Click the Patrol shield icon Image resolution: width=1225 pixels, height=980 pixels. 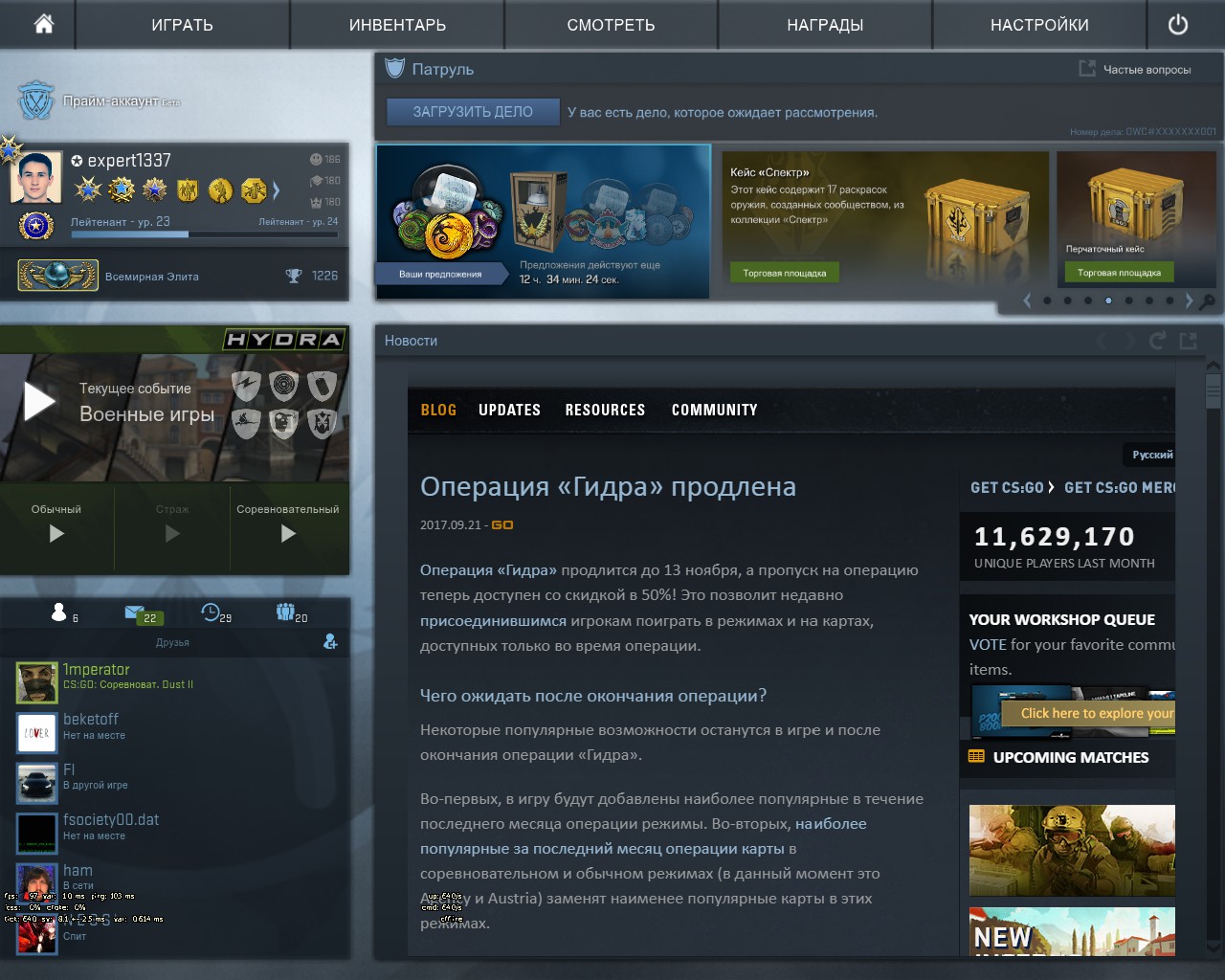click(x=394, y=68)
